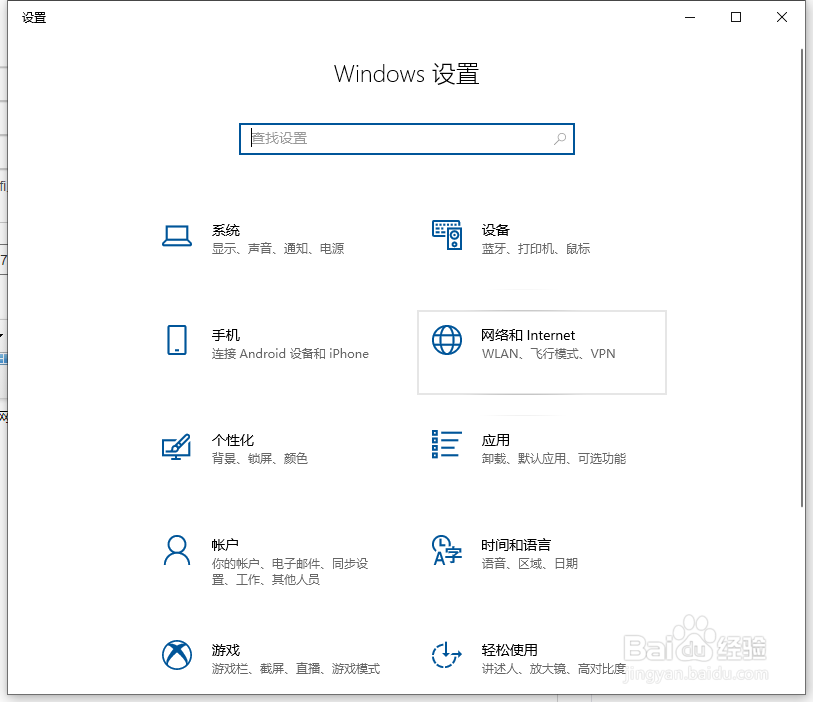Open the 个性化 category title
Viewport: 813px width, 702px height.
click(233, 440)
